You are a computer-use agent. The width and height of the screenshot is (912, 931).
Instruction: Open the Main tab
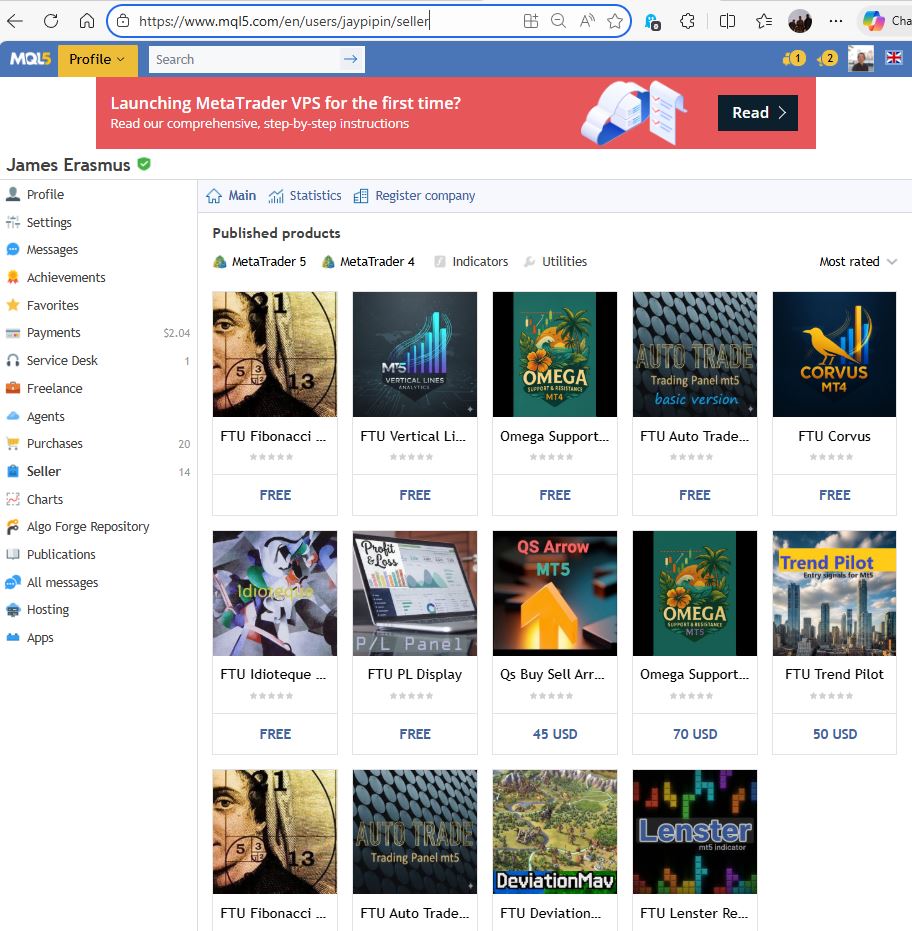pyautogui.click(x=231, y=195)
